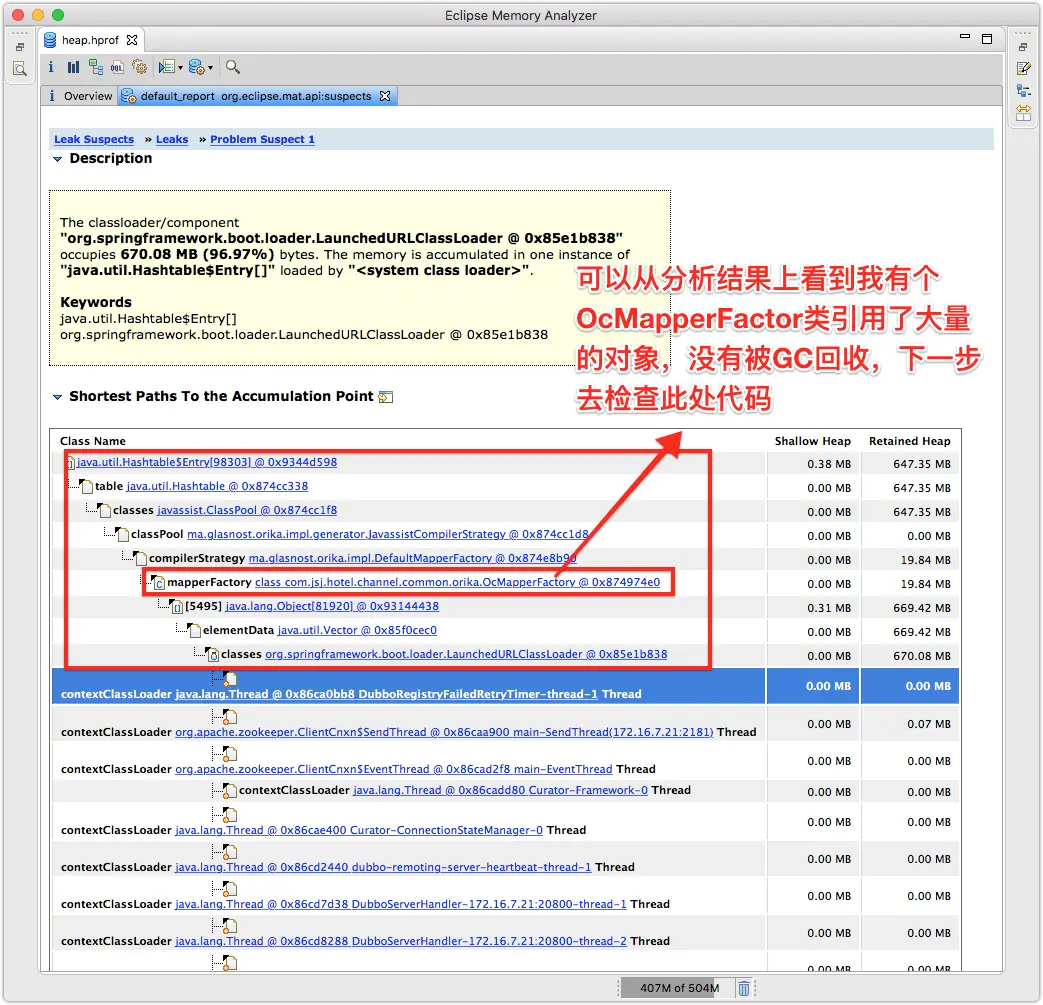Viewport: 1043px width, 1005px height.
Task: Open the heap dump Overview info icon
Action: (x=51, y=67)
